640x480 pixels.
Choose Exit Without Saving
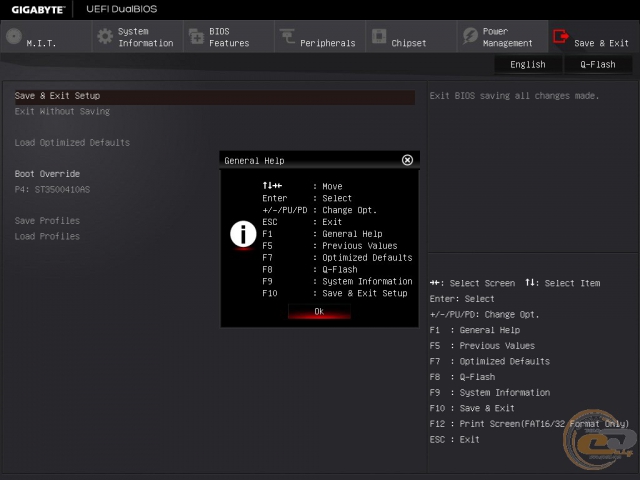62,111
